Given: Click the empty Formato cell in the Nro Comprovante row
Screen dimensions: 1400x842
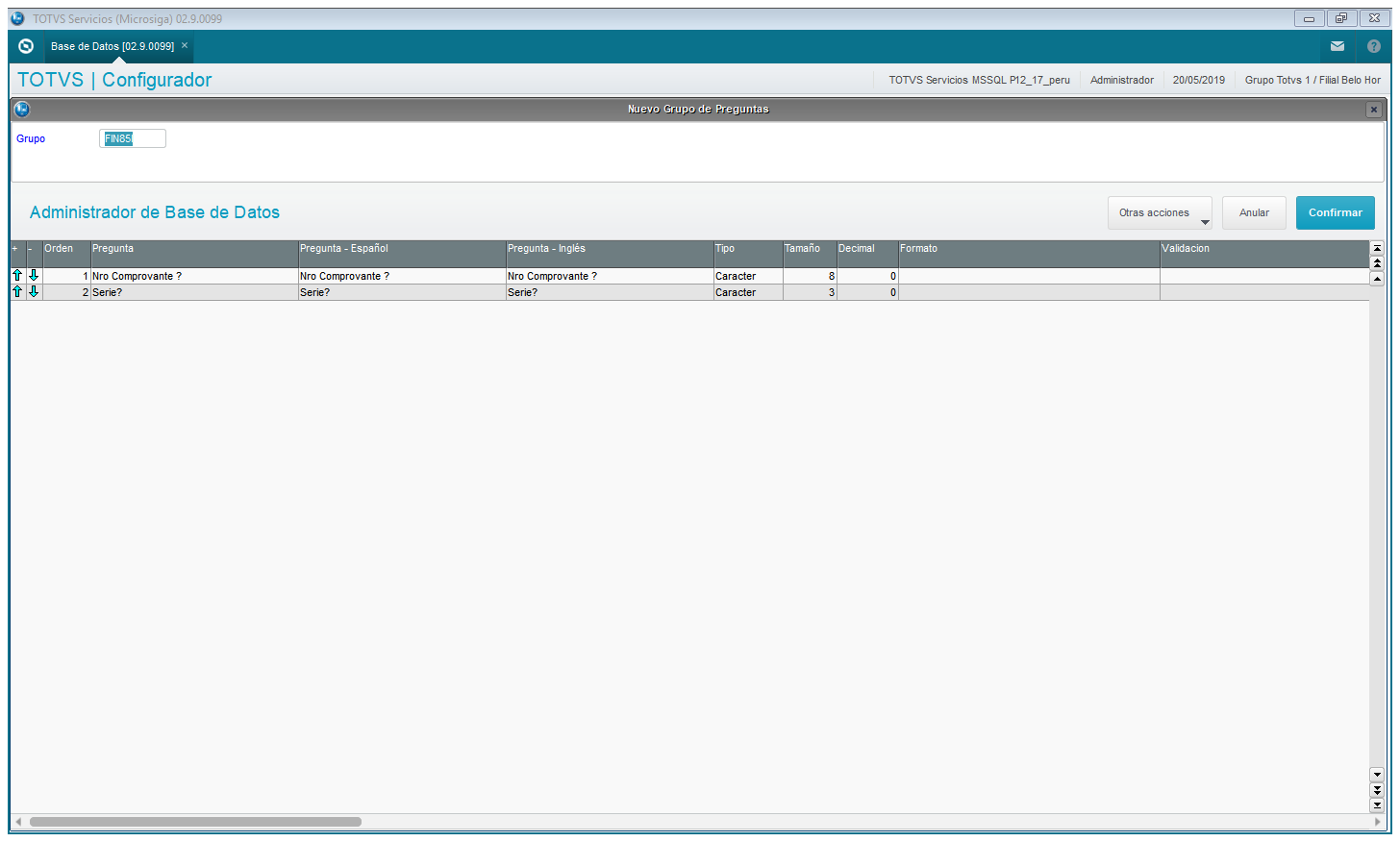Looking at the screenshot, I should (1029, 276).
